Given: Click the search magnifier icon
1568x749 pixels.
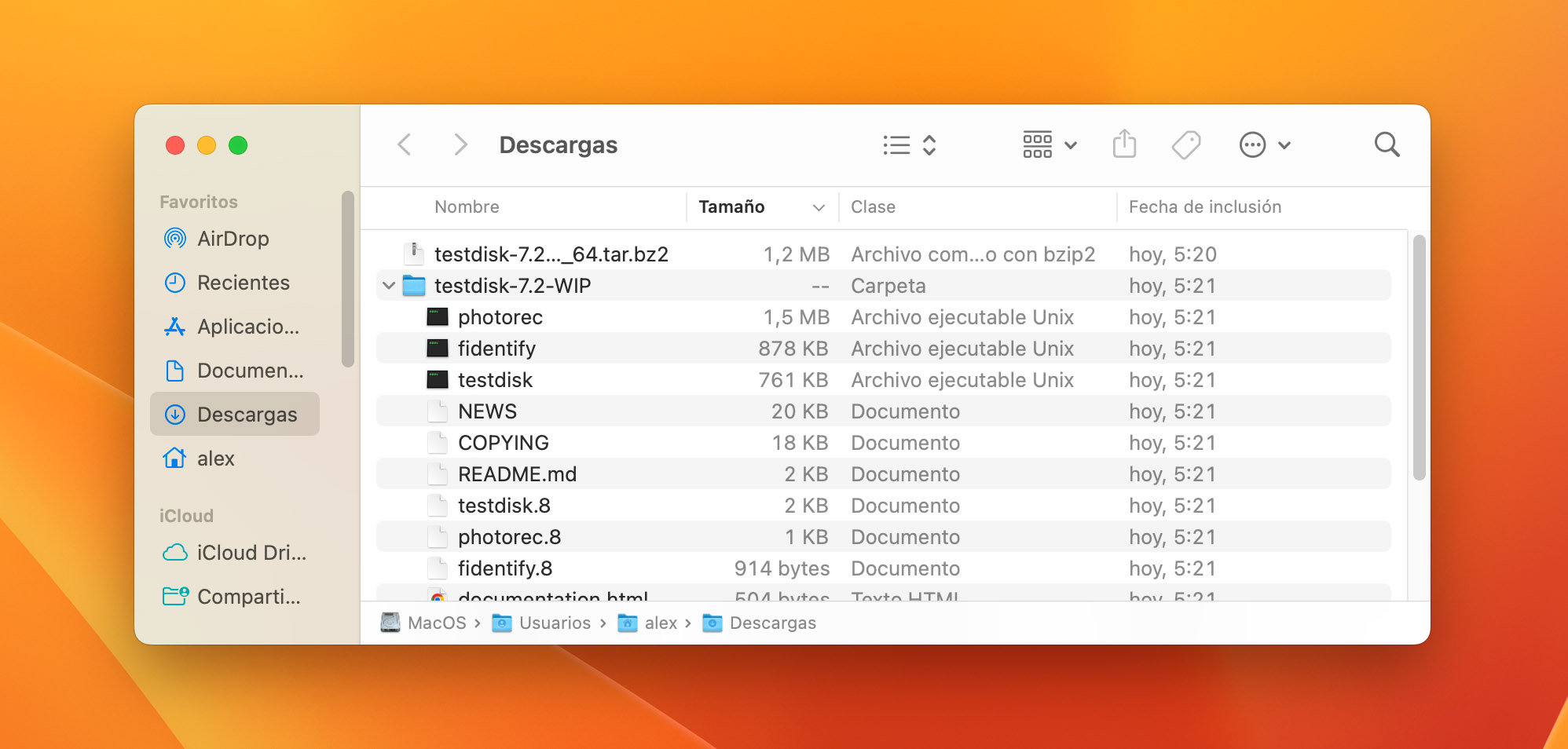Looking at the screenshot, I should tap(1387, 144).
